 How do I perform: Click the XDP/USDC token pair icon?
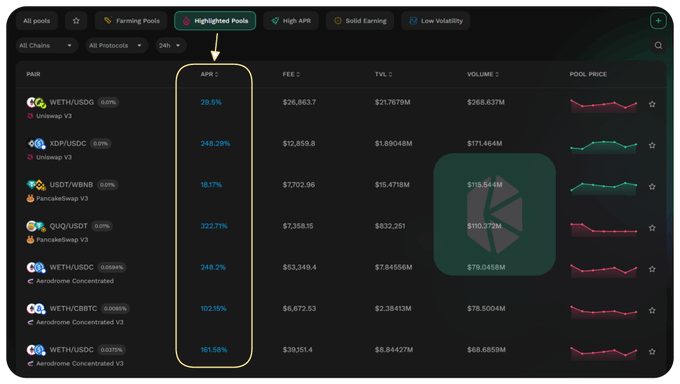[36, 144]
